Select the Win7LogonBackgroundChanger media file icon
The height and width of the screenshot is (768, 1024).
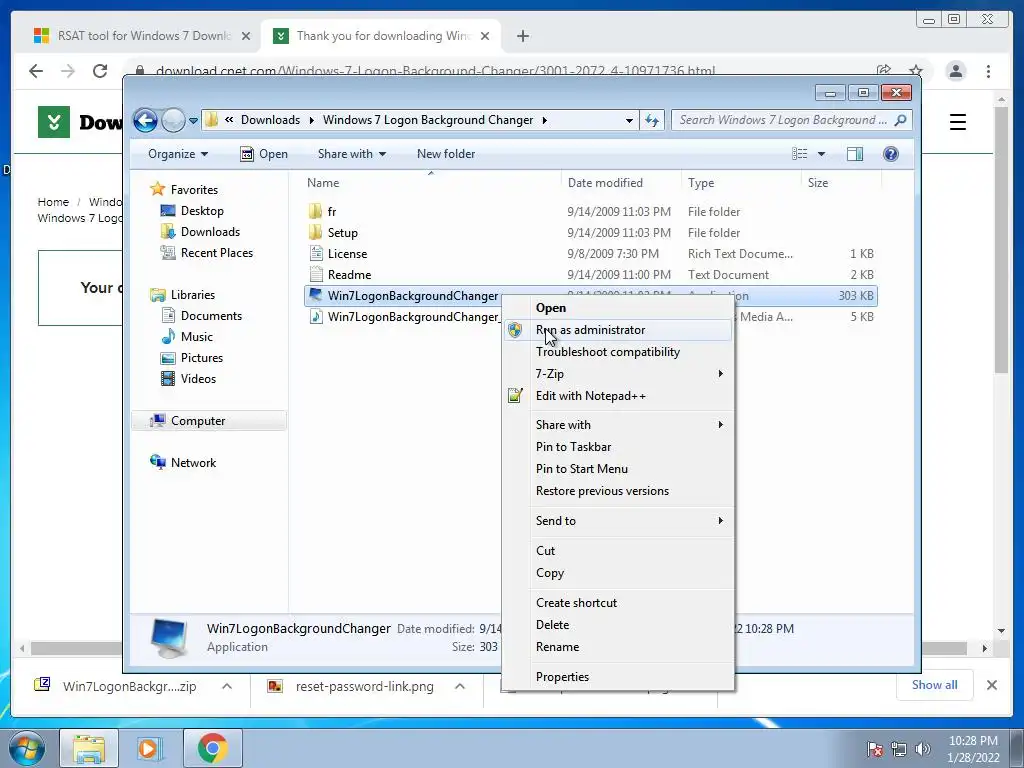(x=316, y=317)
